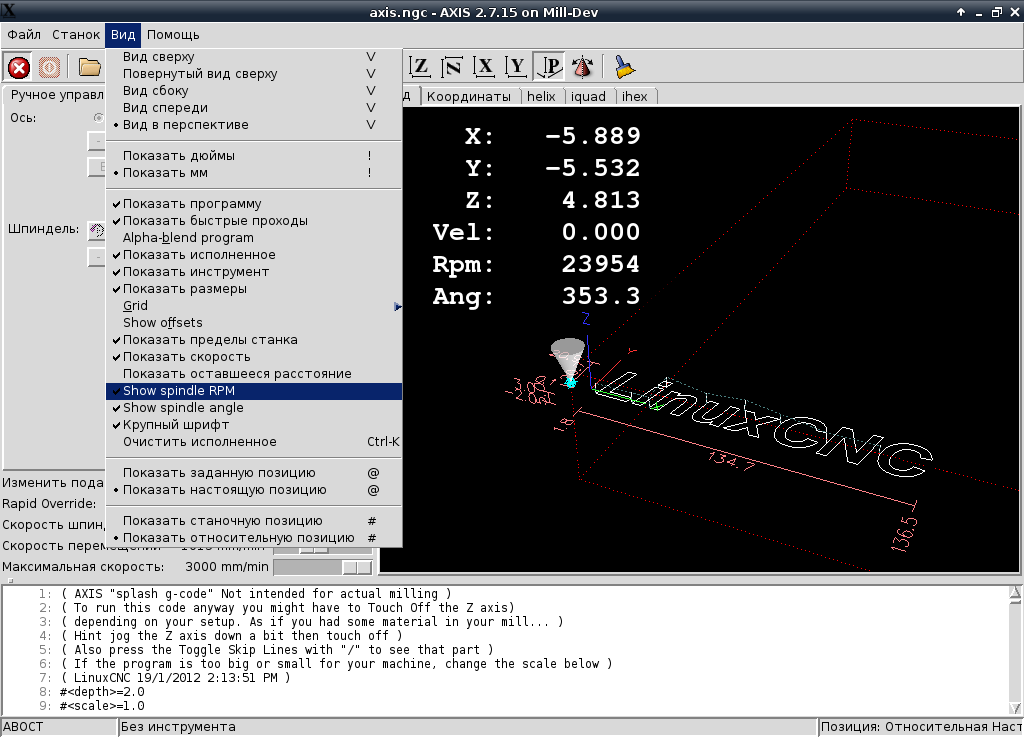
Task: Enable 'Alpha-blend program' option
Action: pyautogui.click(x=188, y=238)
